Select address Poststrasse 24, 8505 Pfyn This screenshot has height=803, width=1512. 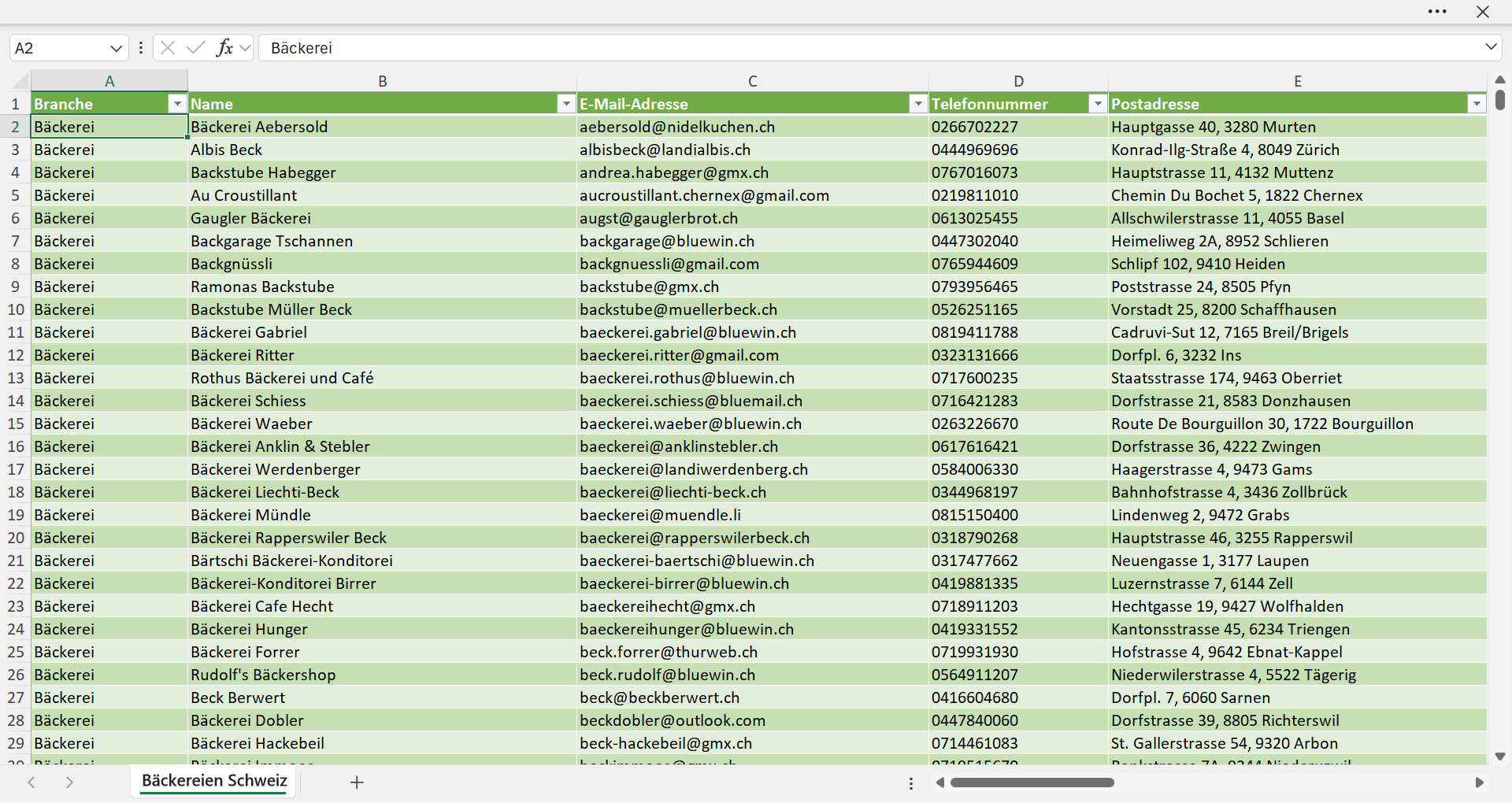[x=1298, y=287]
